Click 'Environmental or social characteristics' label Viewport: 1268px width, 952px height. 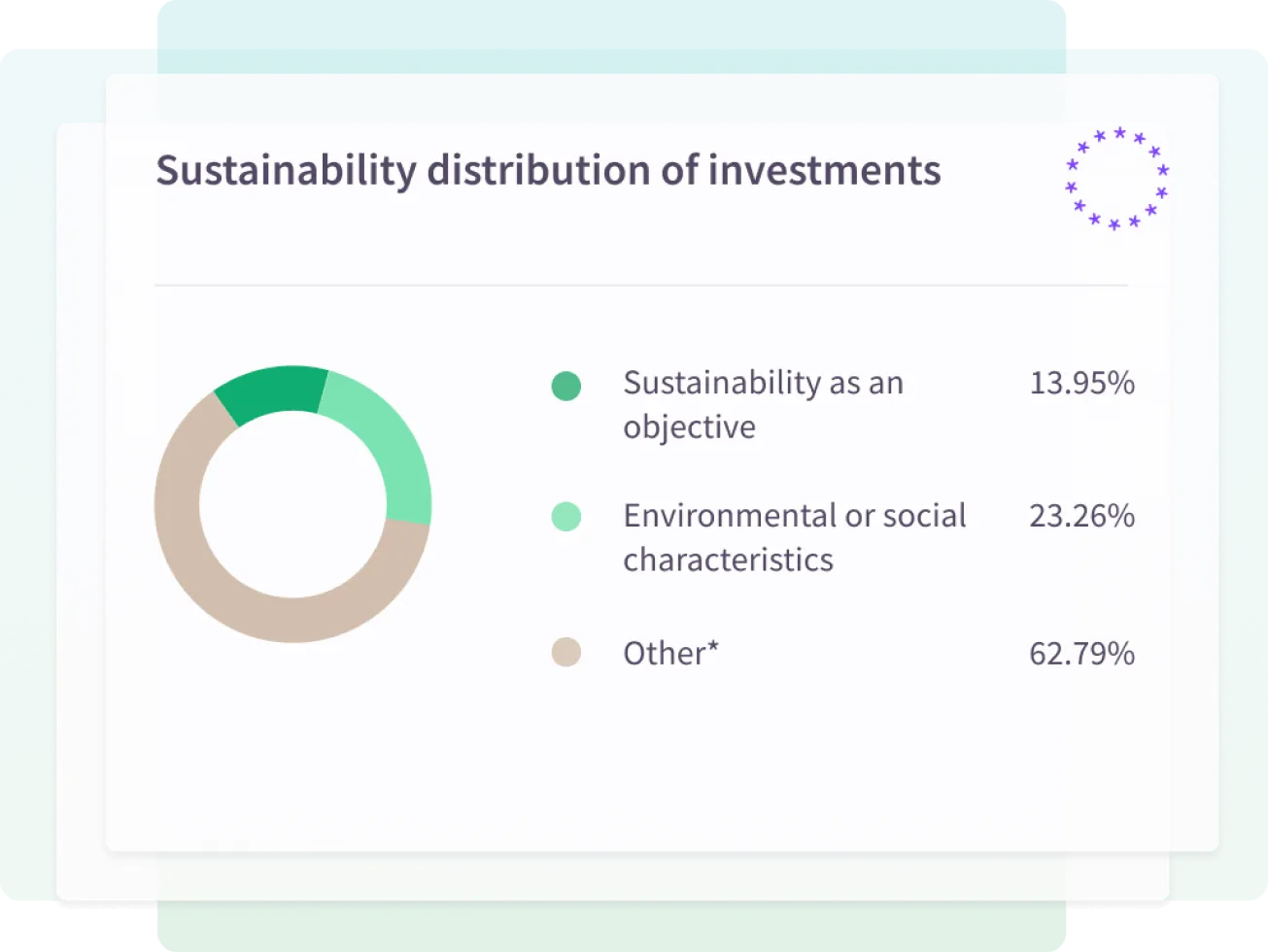[x=795, y=537]
